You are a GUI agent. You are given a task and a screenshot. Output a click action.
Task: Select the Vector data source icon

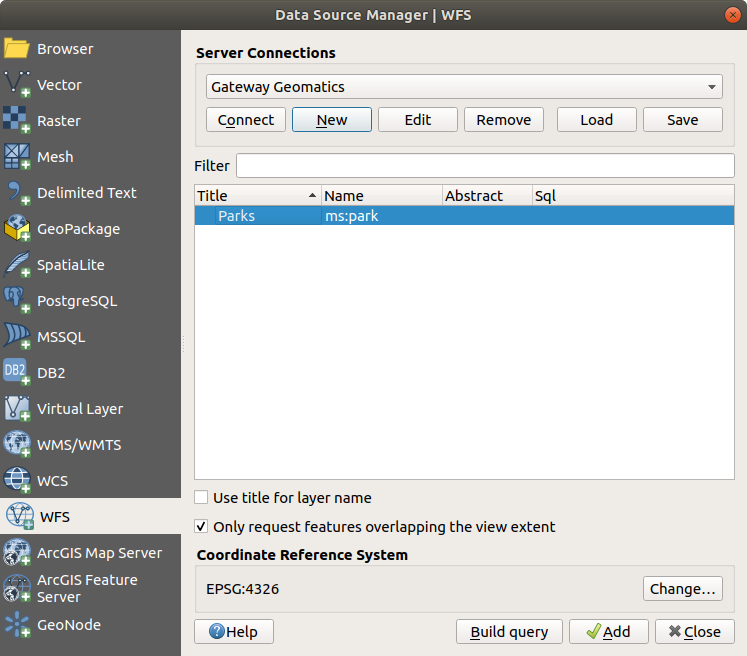(18, 85)
